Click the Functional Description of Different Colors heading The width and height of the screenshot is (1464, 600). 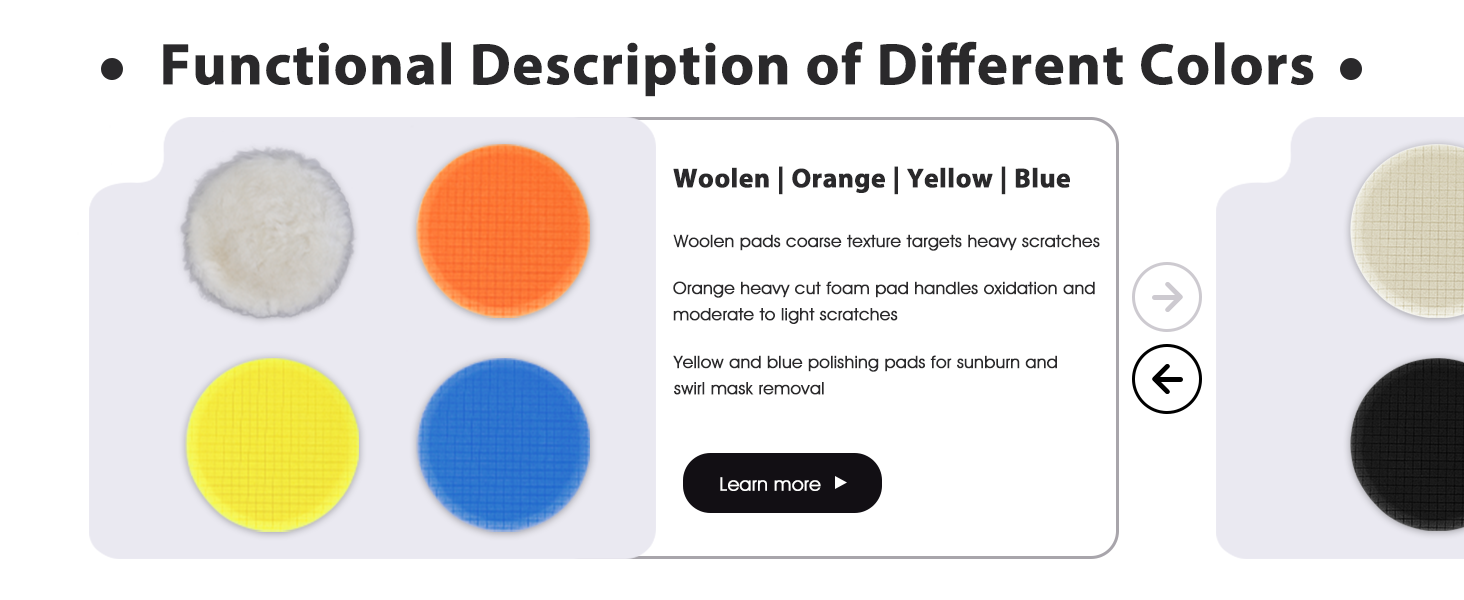point(736,65)
